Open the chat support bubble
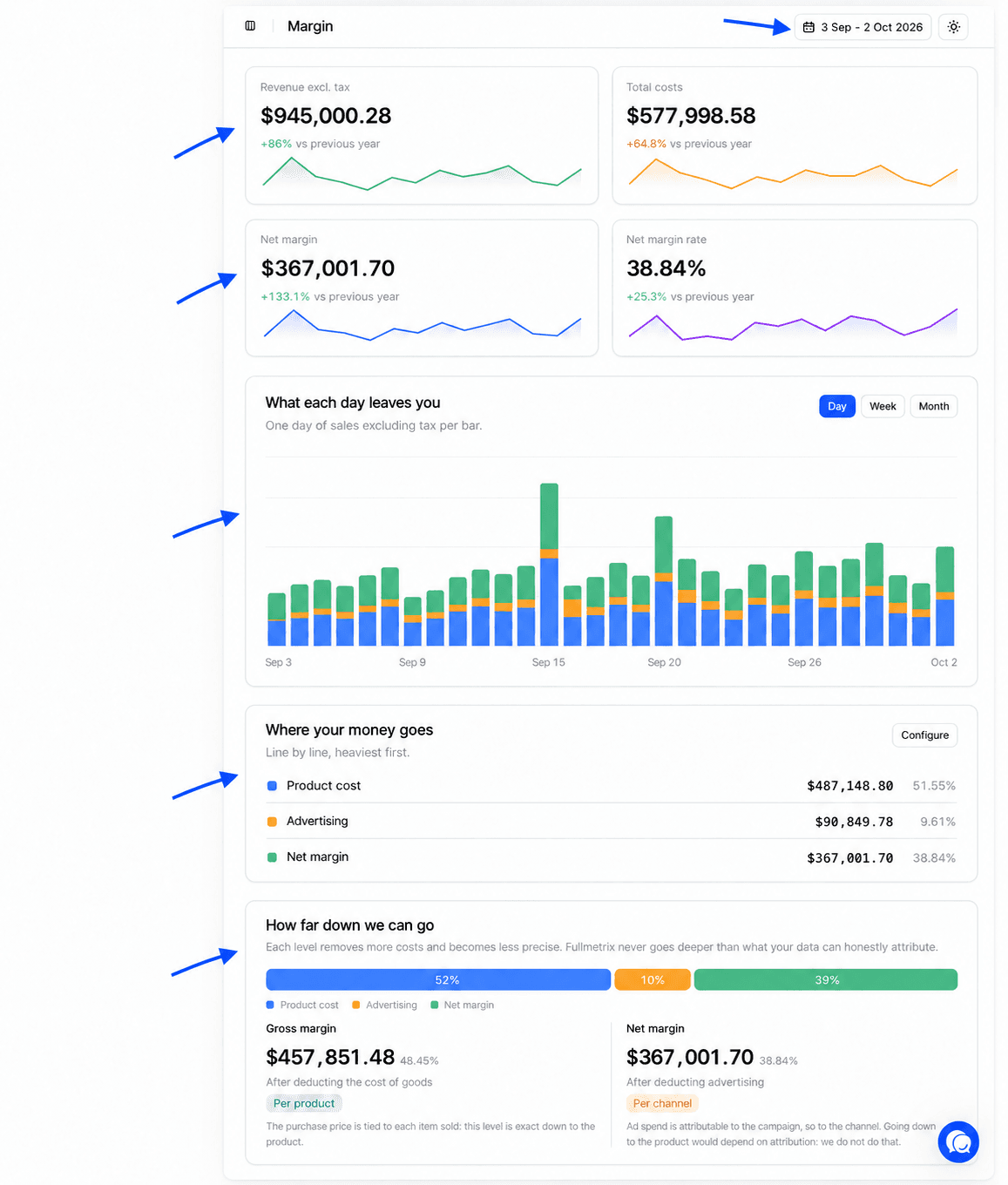 [x=958, y=1141]
